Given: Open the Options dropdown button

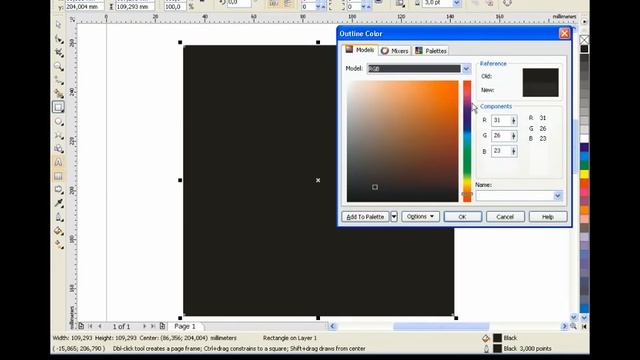Looking at the screenshot, I should (x=420, y=216).
